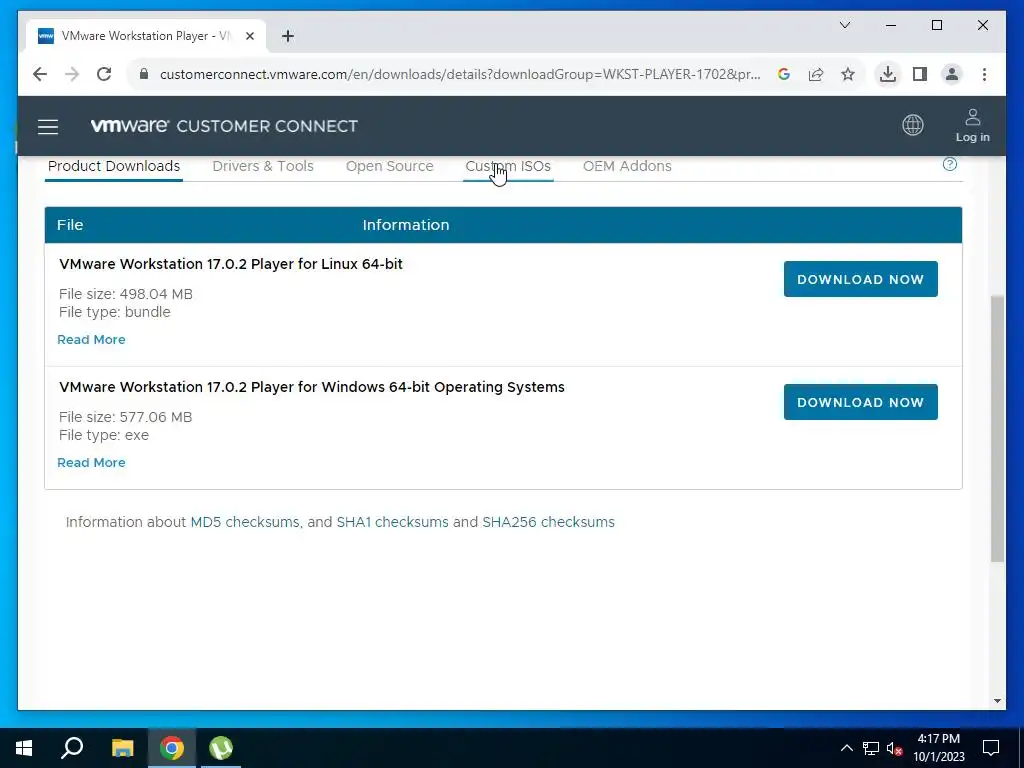Click the browser forward arrow
The height and width of the screenshot is (768, 1024).
coord(72,74)
